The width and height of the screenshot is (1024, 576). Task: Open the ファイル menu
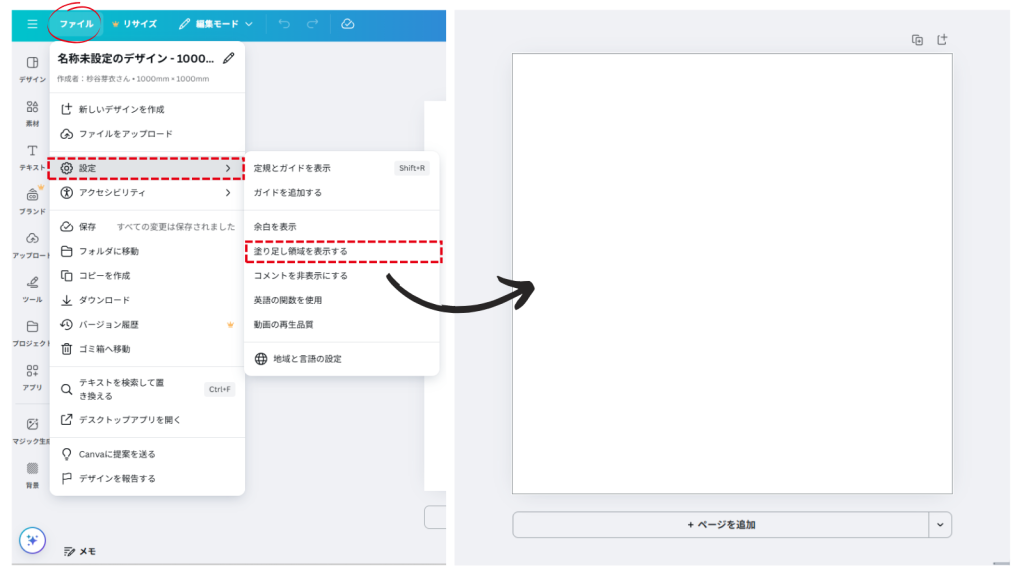pos(76,24)
